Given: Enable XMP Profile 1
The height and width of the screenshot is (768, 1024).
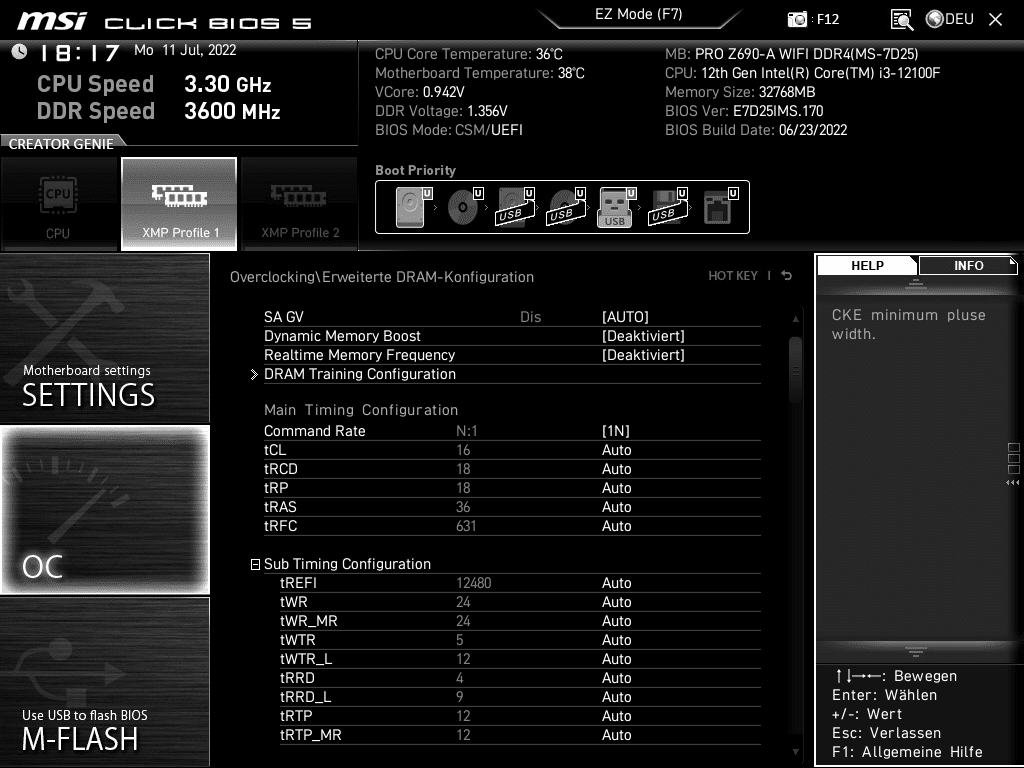Looking at the screenshot, I should click(x=179, y=204).
